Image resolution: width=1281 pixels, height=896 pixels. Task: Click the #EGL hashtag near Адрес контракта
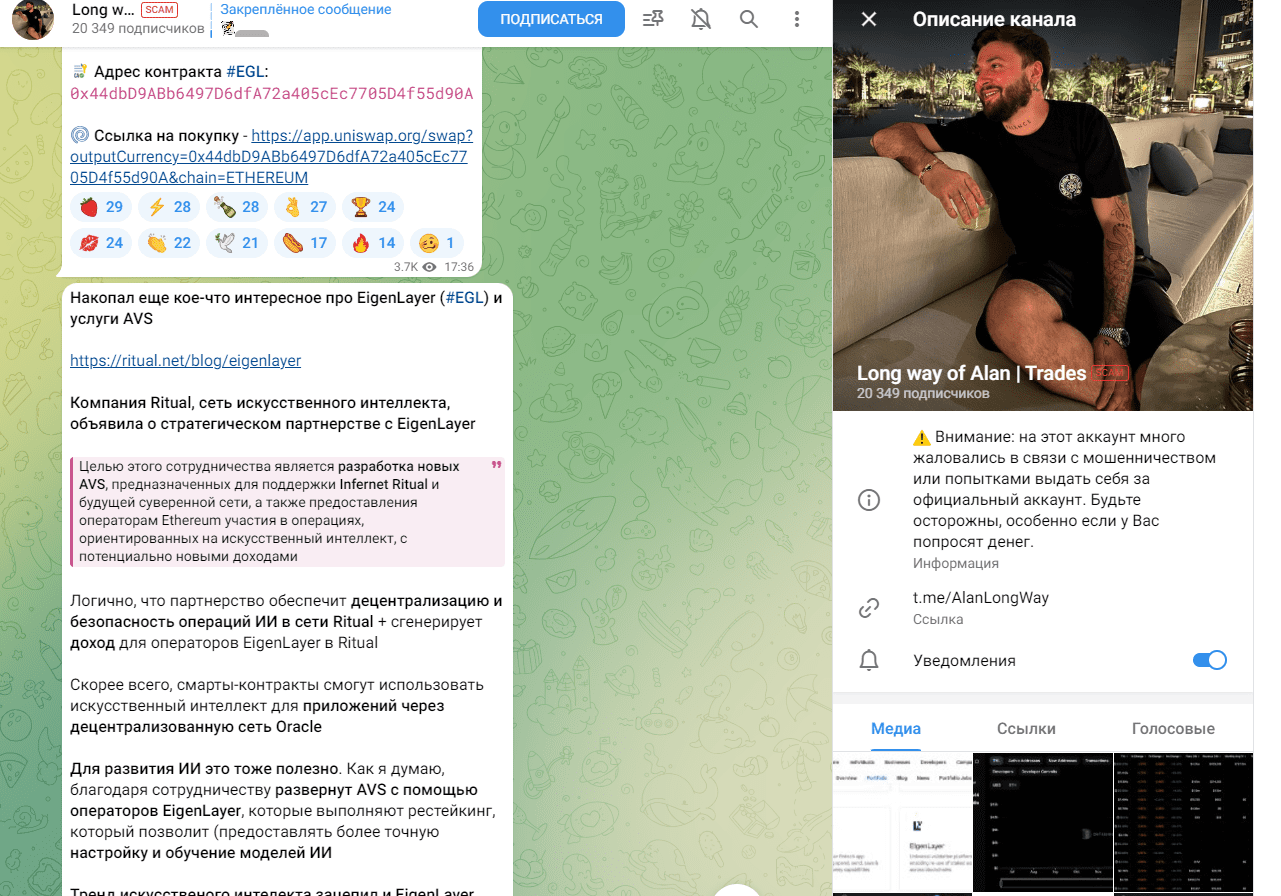(245, 72)
